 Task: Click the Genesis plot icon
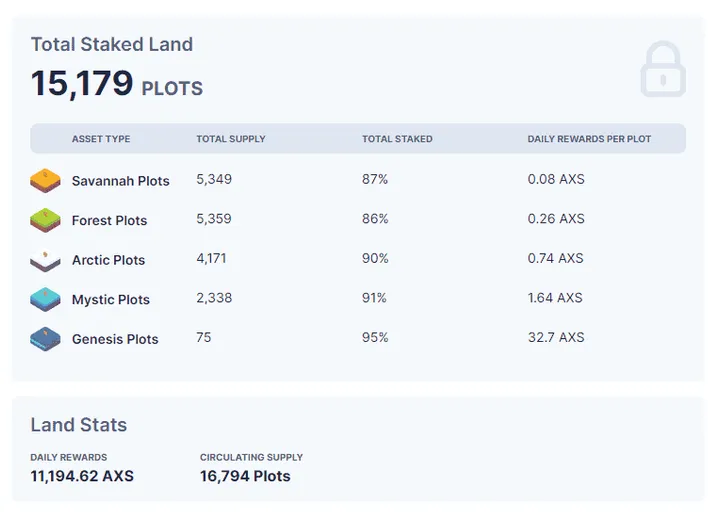[x=45, y=339]
